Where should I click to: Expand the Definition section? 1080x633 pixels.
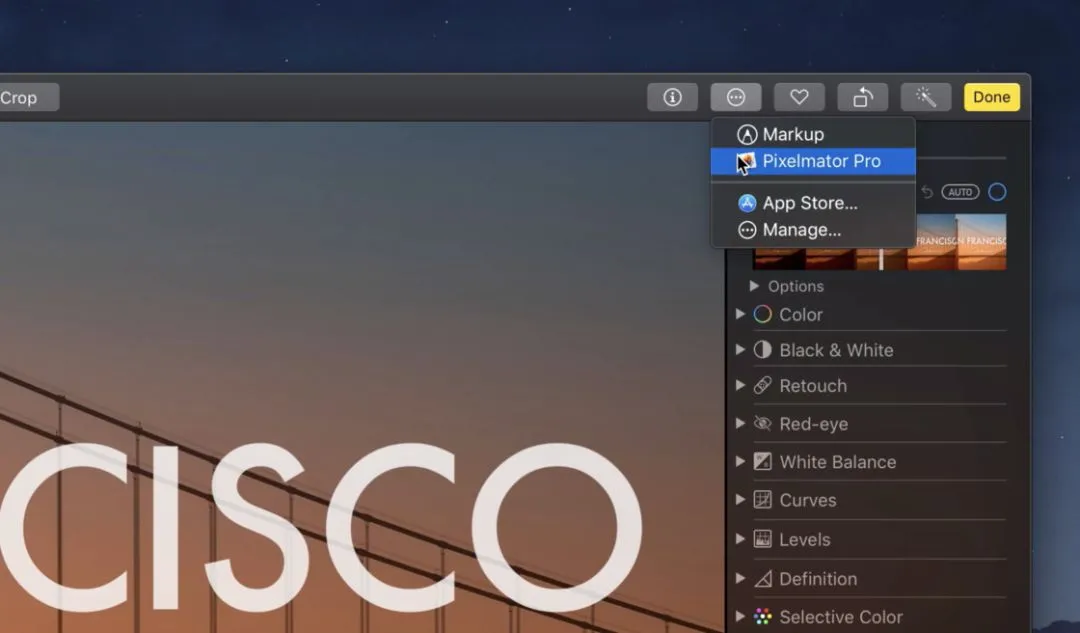[740, 579]
